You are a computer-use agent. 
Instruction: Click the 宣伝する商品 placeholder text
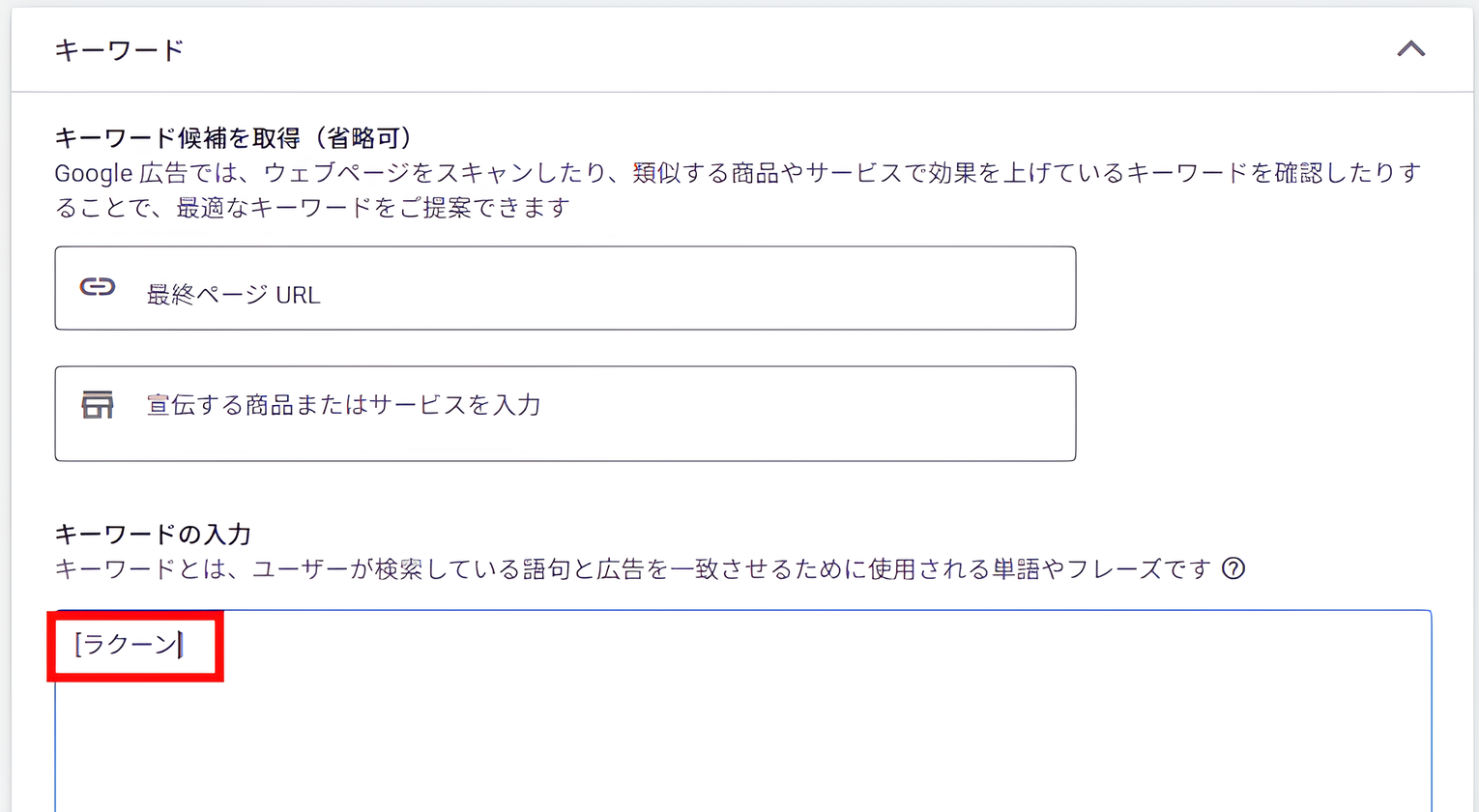click(343, 405)
